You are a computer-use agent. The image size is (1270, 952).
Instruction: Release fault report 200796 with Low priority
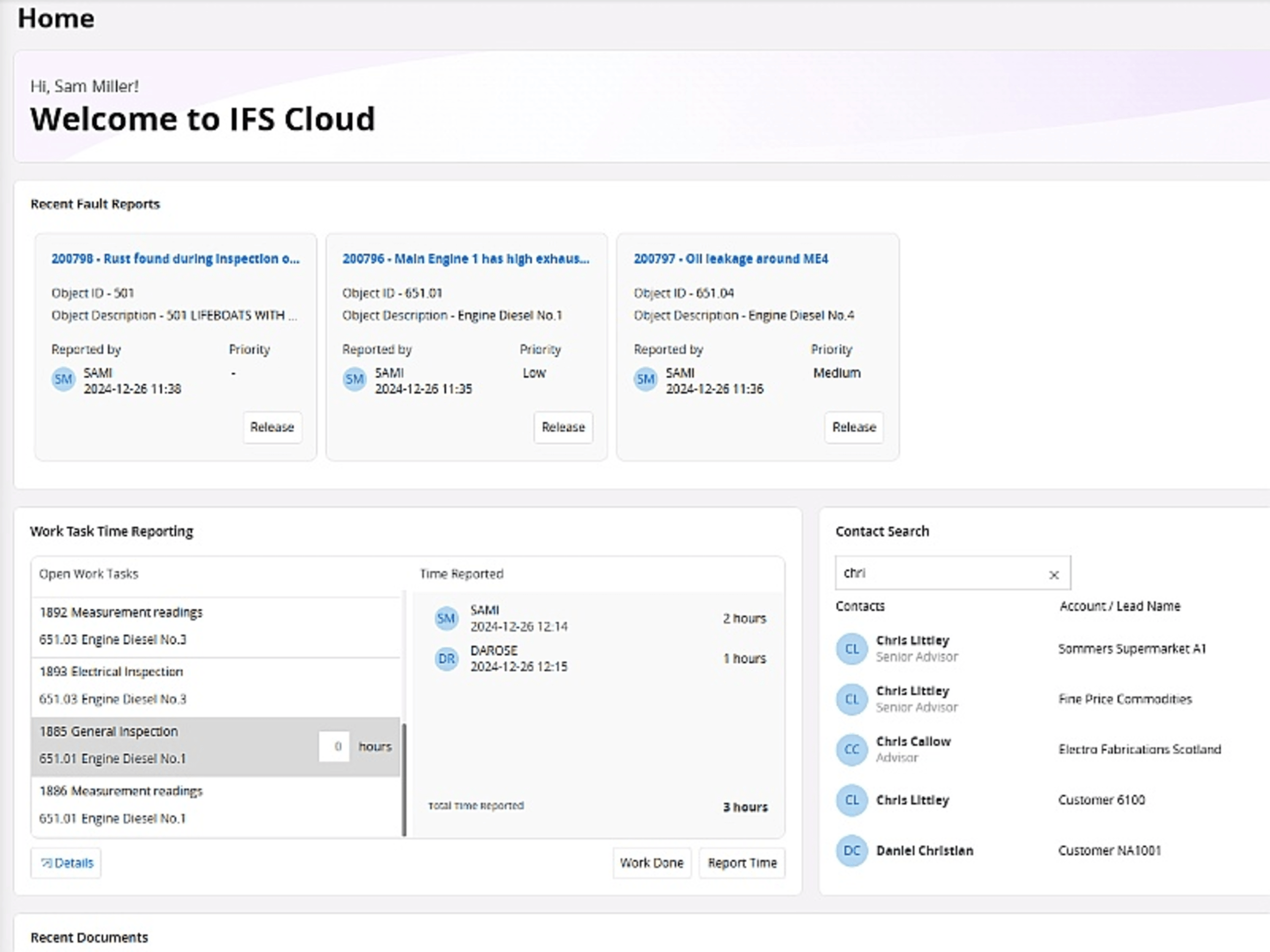tap(563, 427)
